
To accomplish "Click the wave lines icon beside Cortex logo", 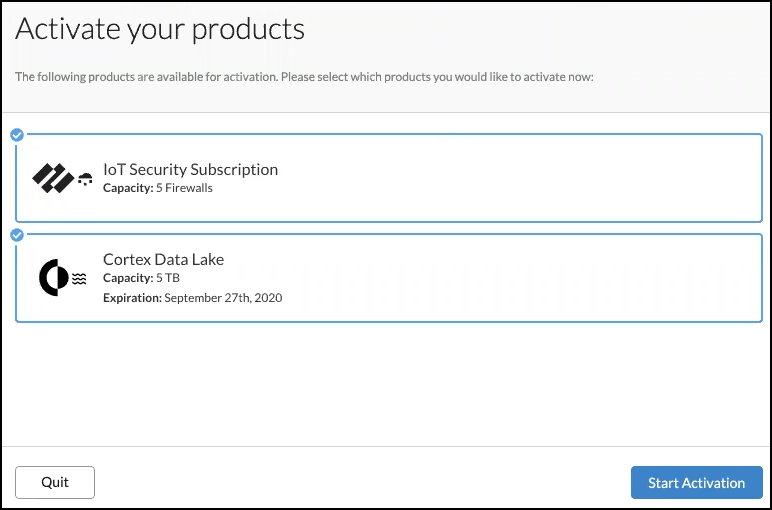I will click(x=79, y=279).
